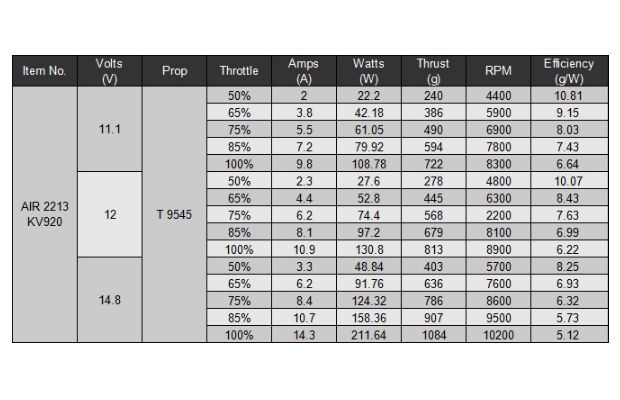
Task: Click the Item No. column header
Action: tap(45, 71)
